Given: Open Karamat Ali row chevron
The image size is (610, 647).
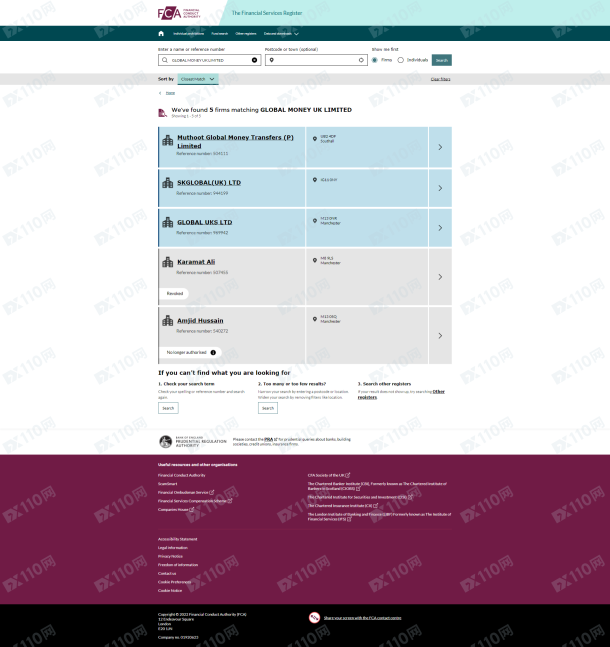Looking at the screenshot, I should (440, 277).
